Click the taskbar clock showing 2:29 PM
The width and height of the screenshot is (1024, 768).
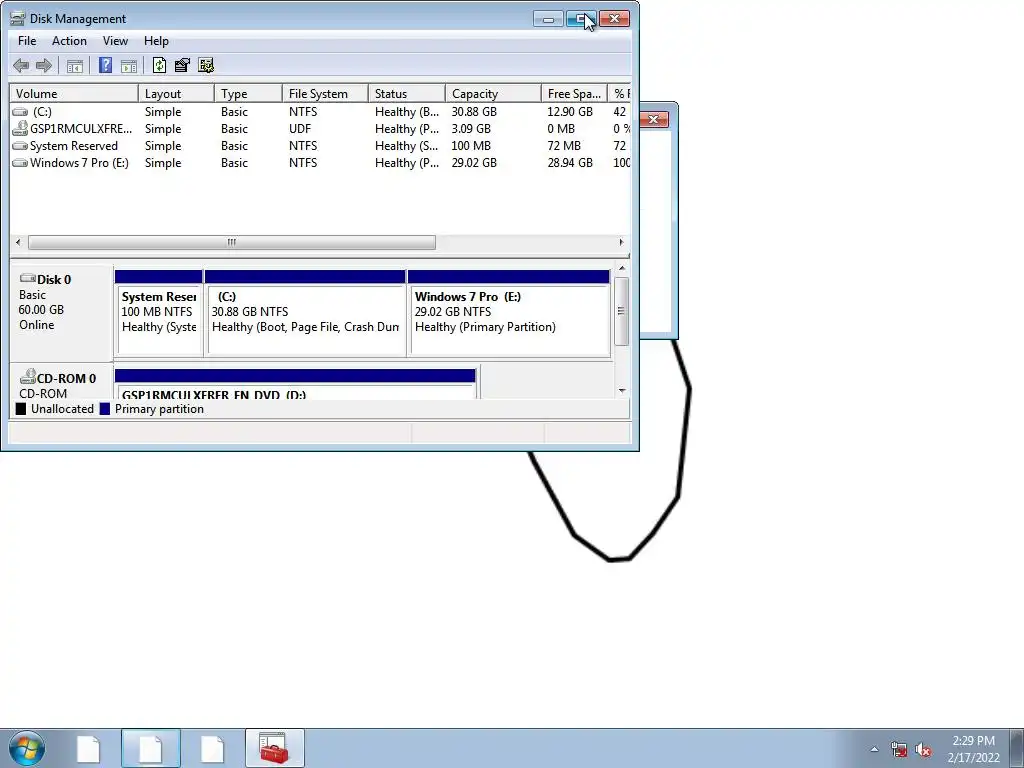tap(974, 749)
